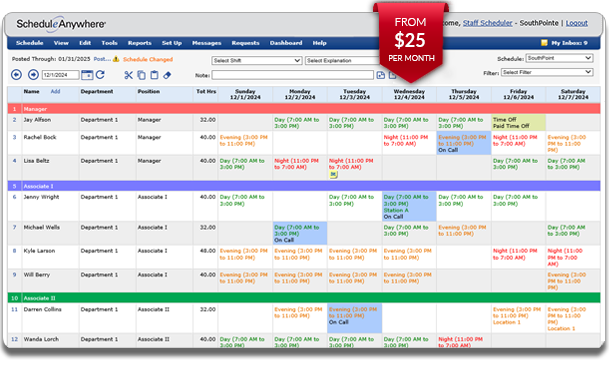Image resolution: width=609 pixels, height=369 pixels.
Task: Open the Select Filter dropdown
Action: 547,72
